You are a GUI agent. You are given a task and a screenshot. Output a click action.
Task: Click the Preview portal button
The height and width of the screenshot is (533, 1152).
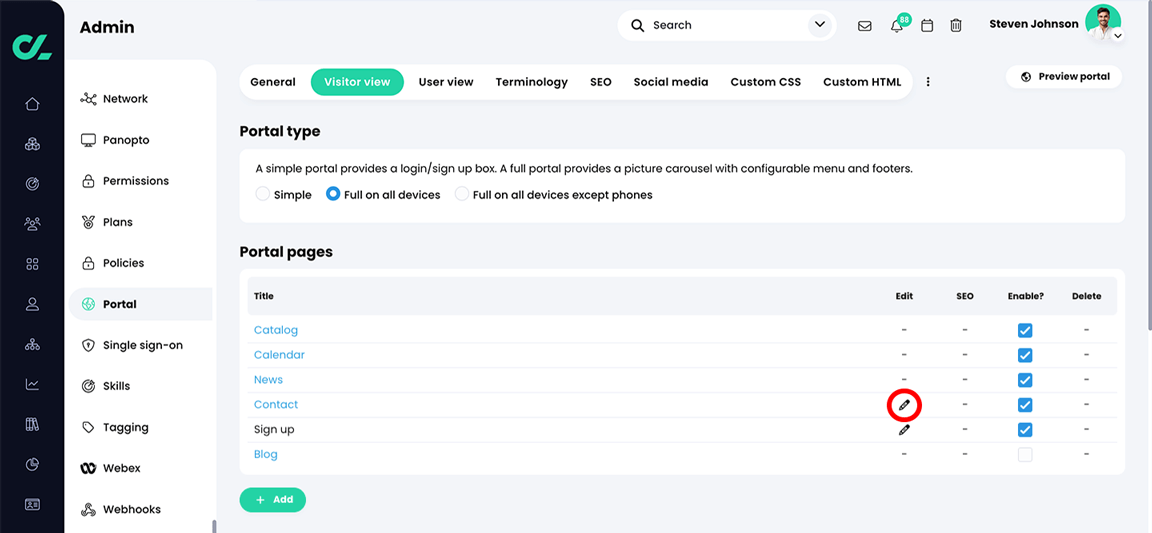pos(1064,76)
